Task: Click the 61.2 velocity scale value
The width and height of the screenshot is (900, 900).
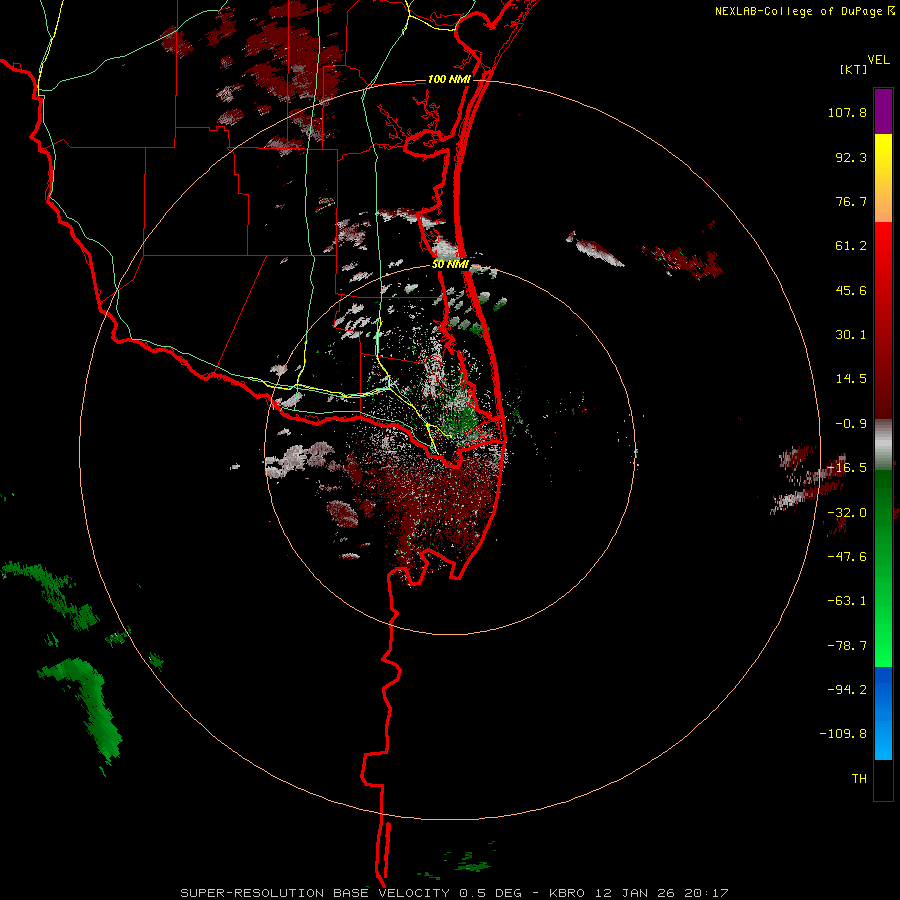Action: (x=851, y=246)
